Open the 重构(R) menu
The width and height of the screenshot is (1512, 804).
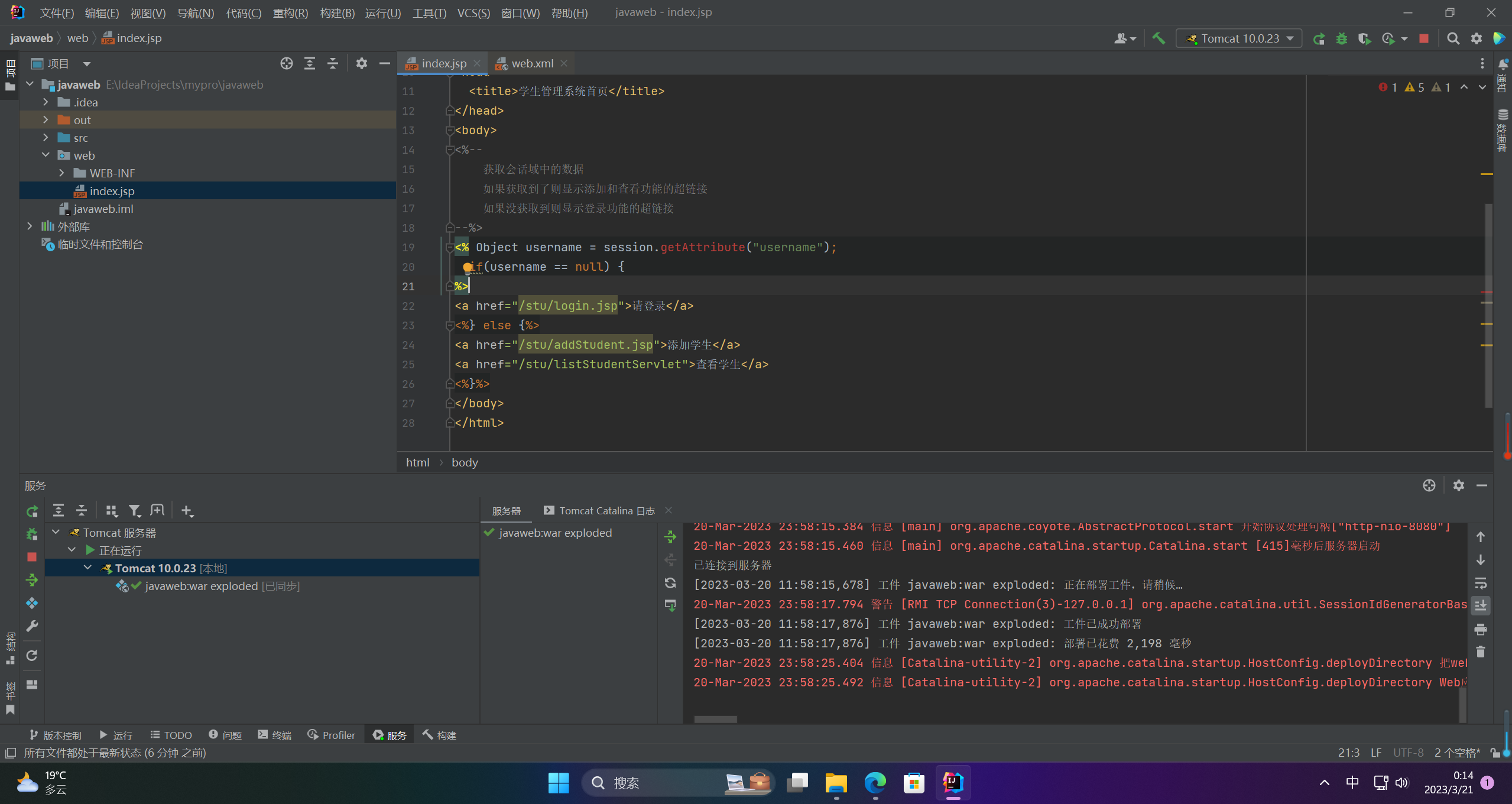click(x=290, y=12)
